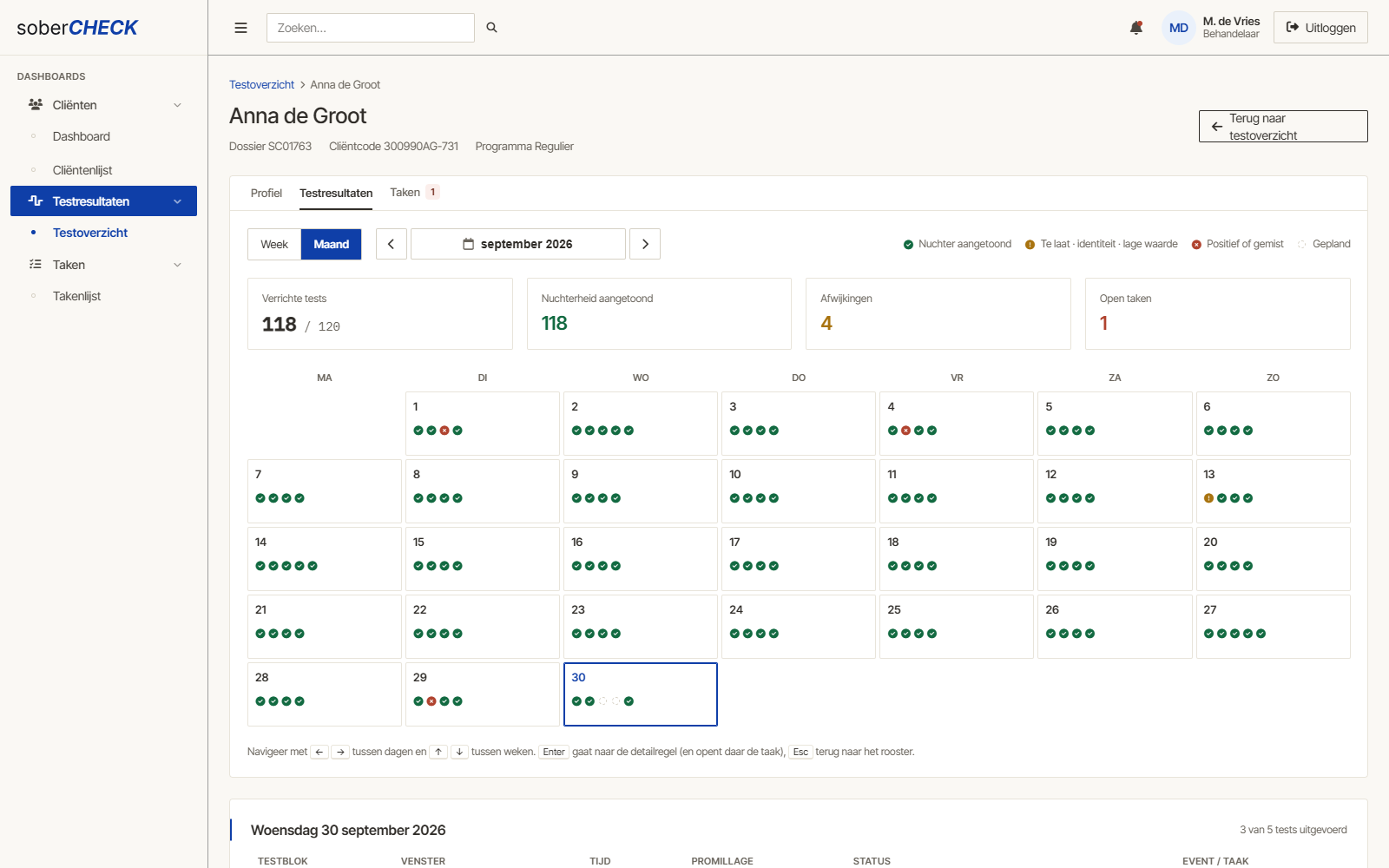Viewport: 1389px width, 868px height.
Task: Switch to Week view
Action: [274, 244]
